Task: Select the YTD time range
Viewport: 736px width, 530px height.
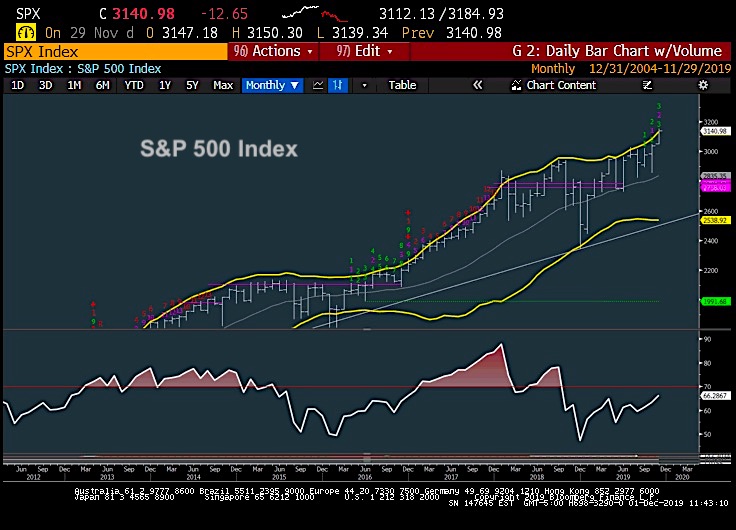Action: pos(133,85)
